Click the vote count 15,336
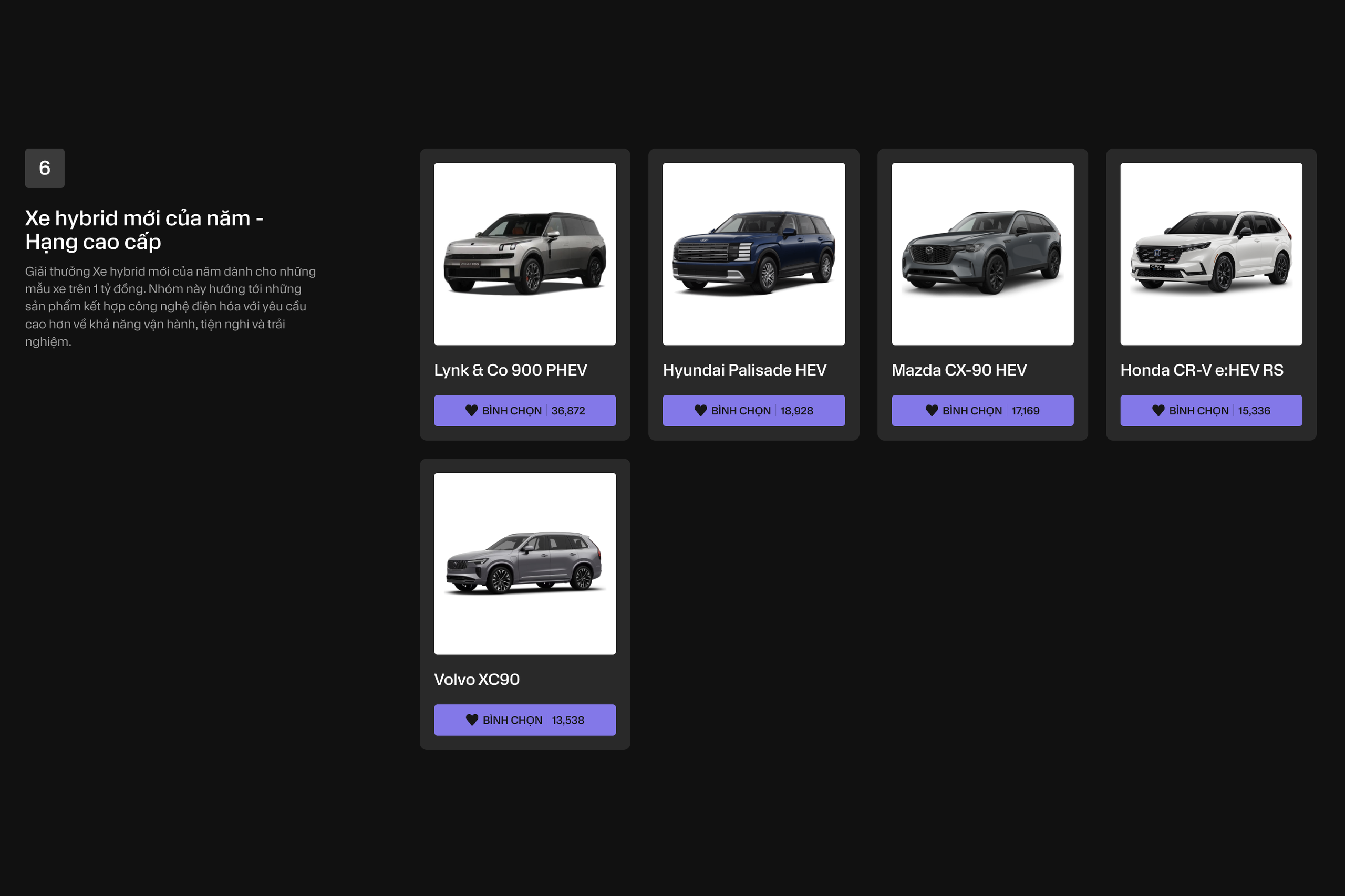This screenshot has height=896, width=1345. pyautogui.click(x=1254, y=411)
